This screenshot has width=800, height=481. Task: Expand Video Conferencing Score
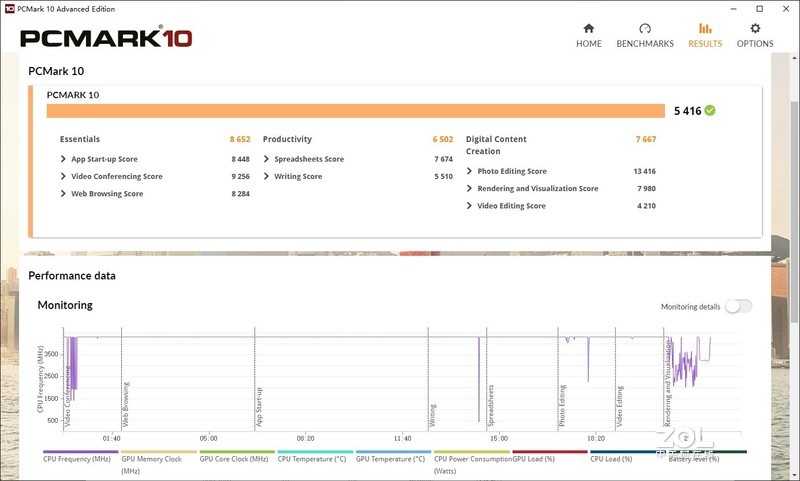63,176
